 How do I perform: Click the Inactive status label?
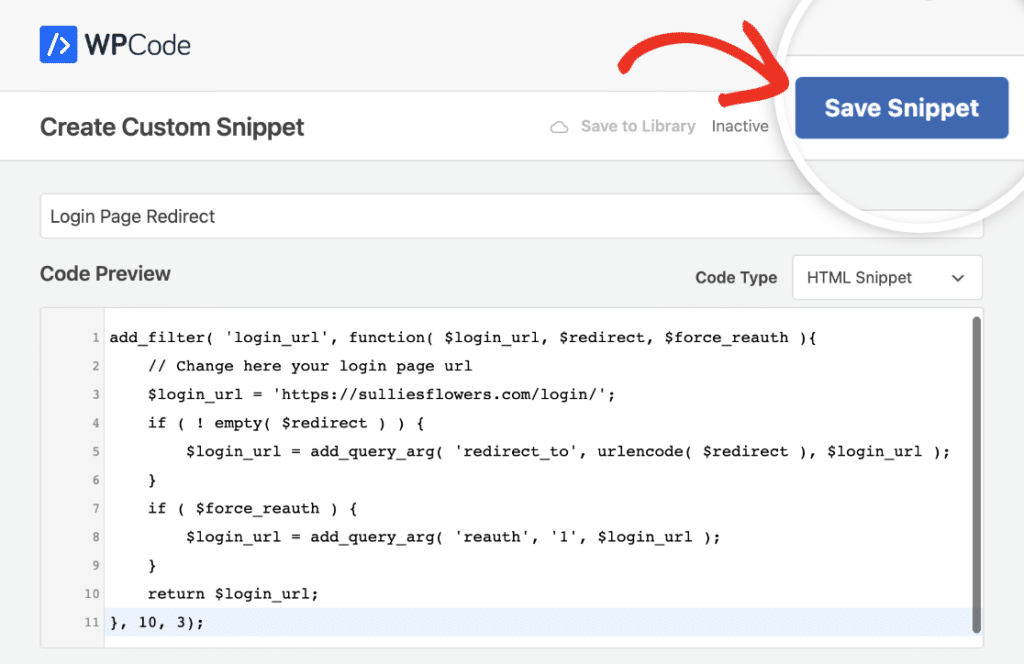740,127
